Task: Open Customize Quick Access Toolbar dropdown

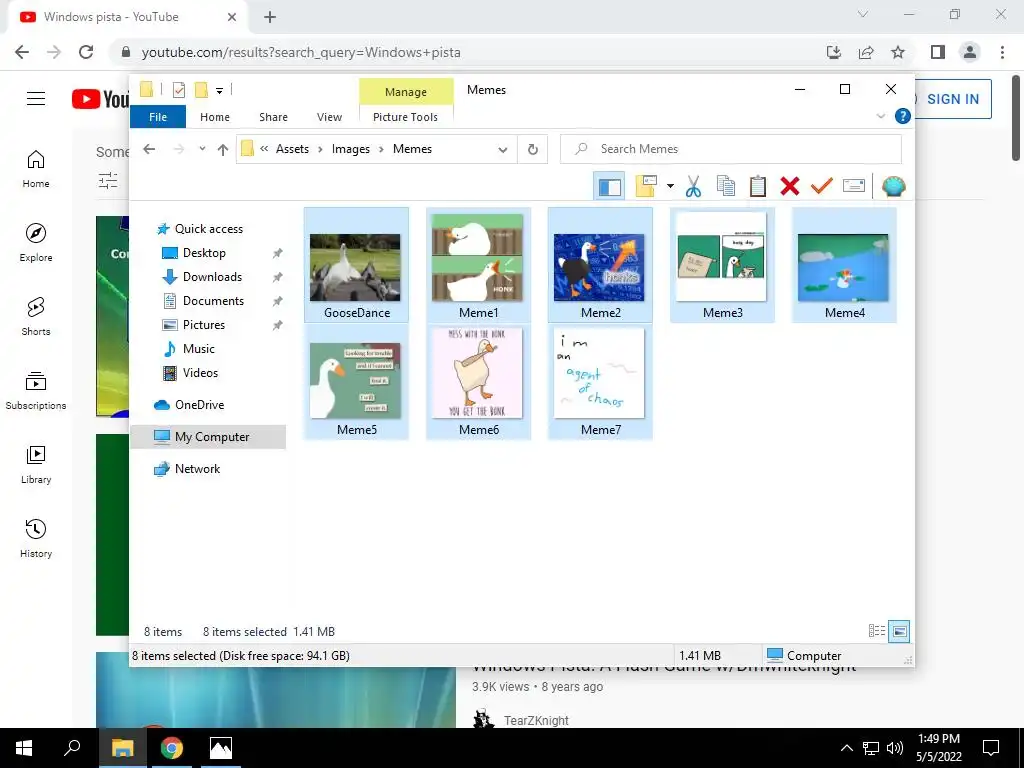Action: pyautogui.click(x=219, y=91)
